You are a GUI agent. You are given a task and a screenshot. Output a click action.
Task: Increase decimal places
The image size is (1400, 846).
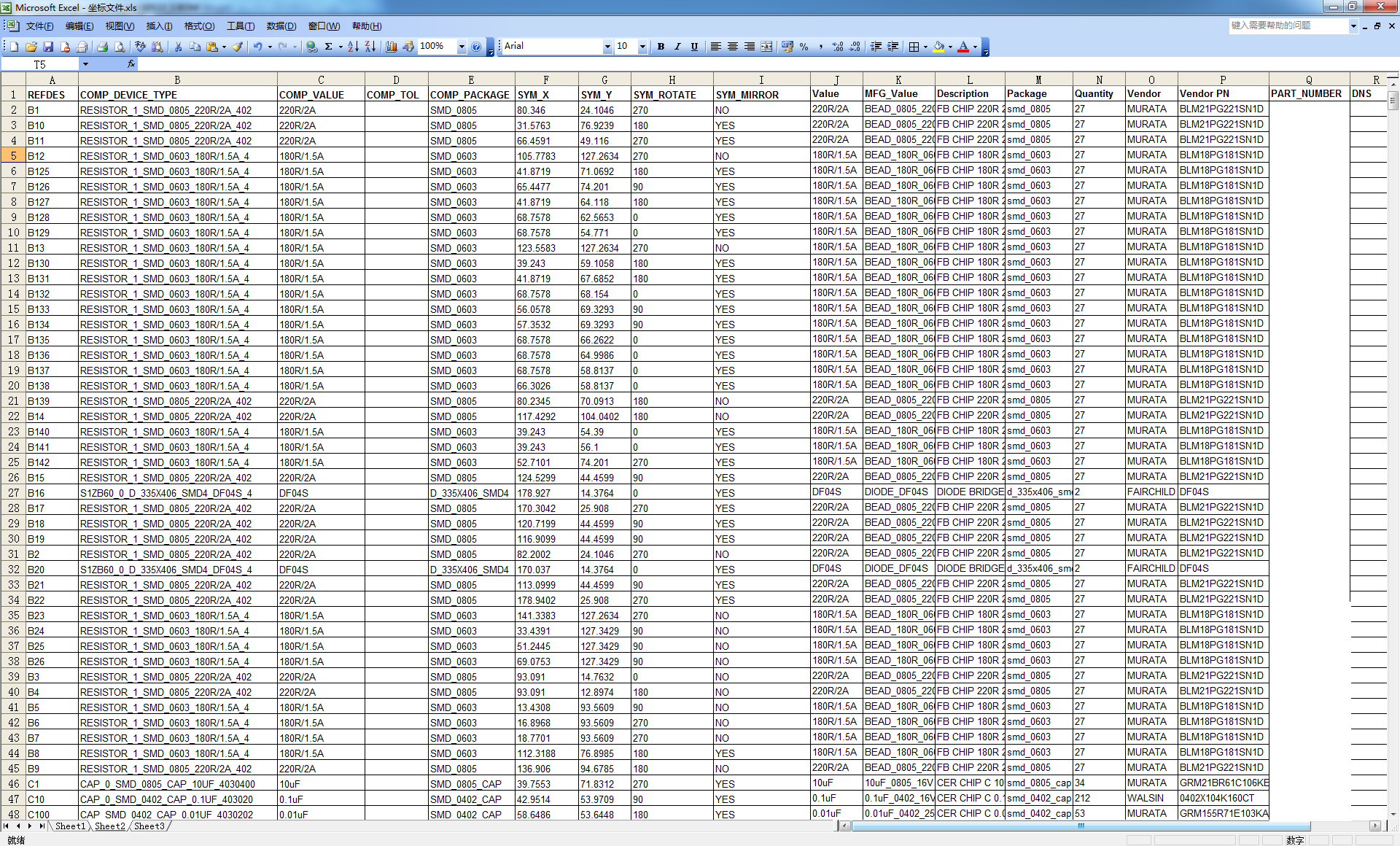(x=838, y=47)
